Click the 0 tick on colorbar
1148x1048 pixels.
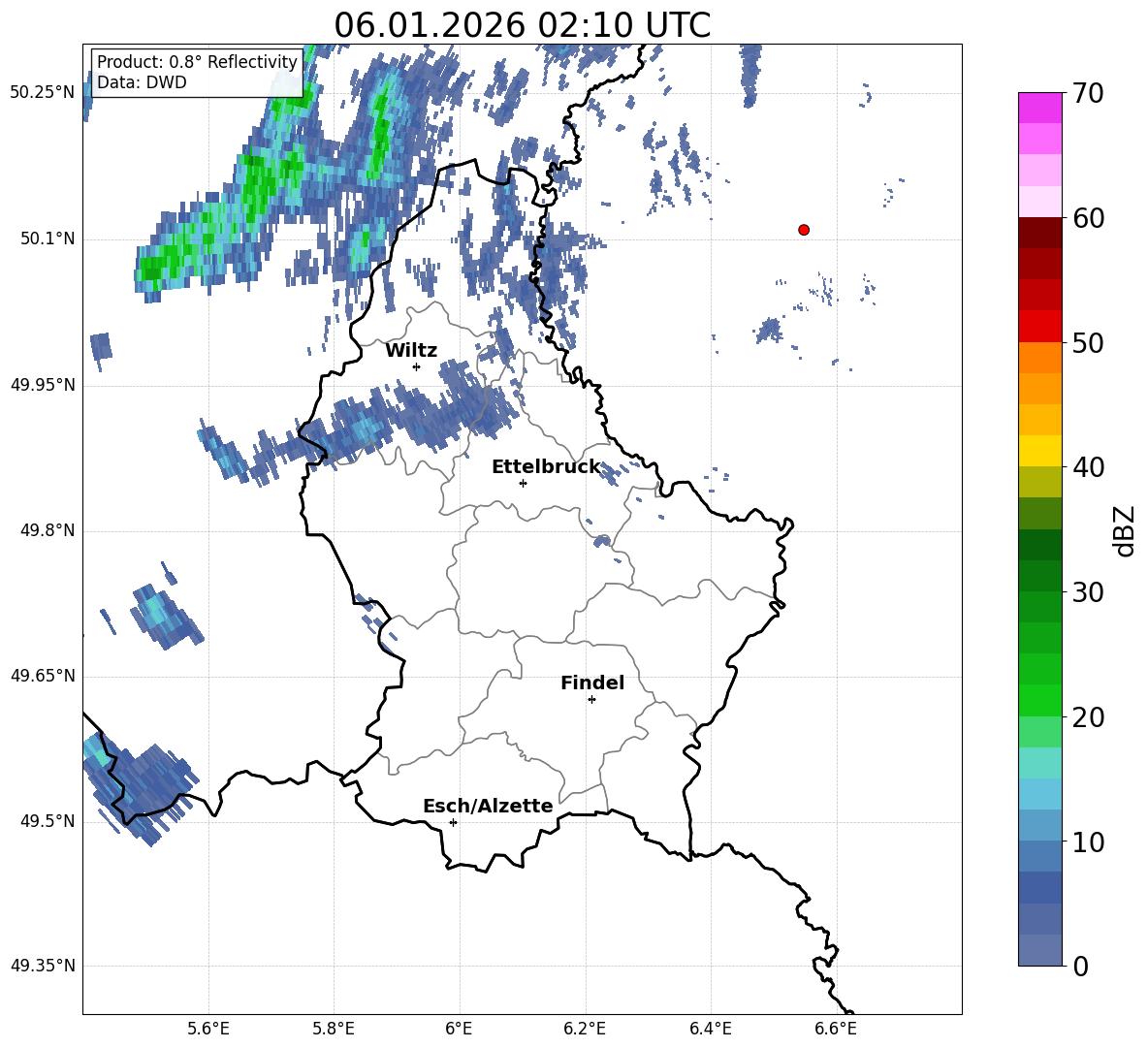pos(1081,966)
